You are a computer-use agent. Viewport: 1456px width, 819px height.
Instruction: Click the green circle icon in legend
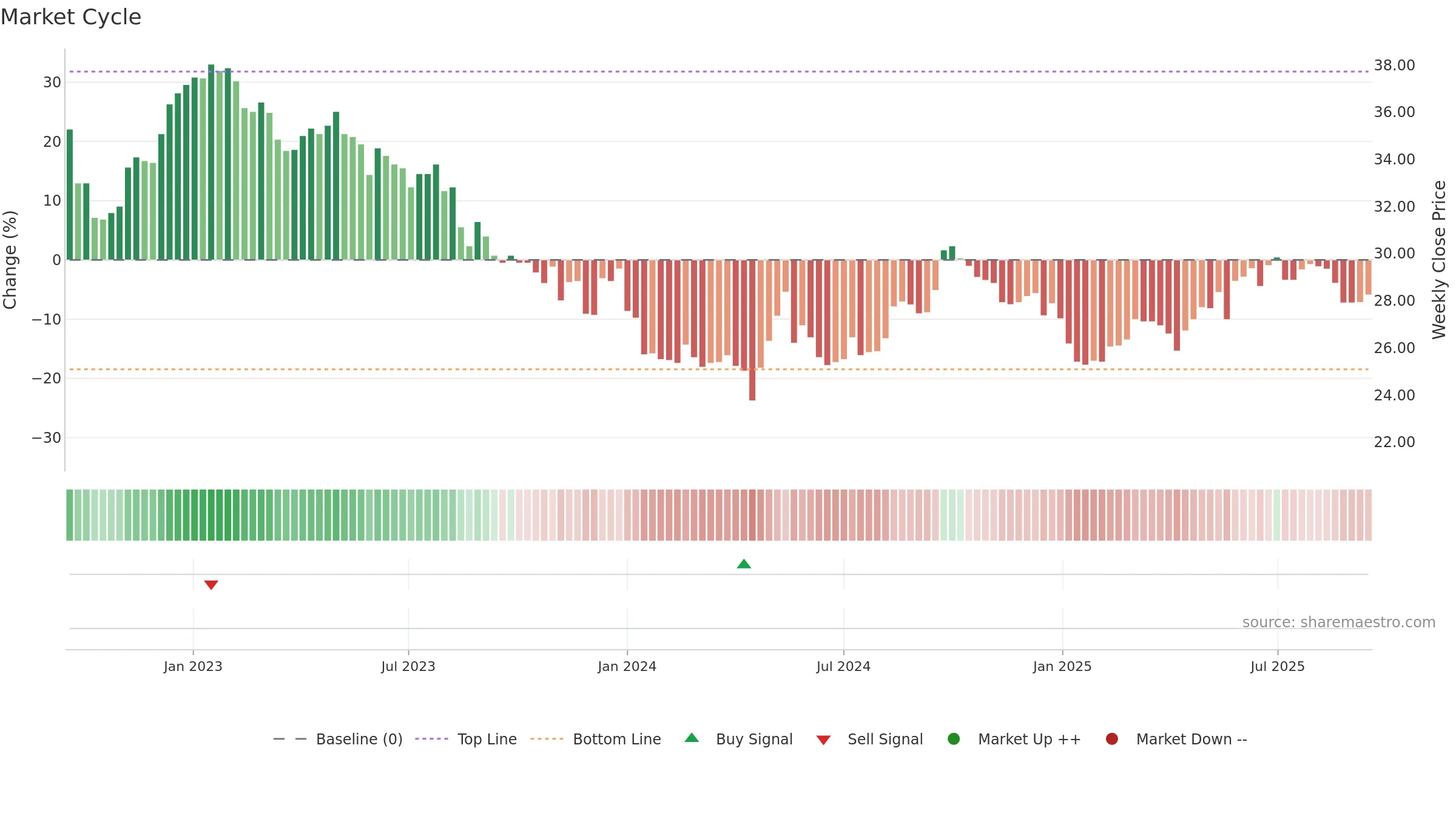tap(954, 739)
